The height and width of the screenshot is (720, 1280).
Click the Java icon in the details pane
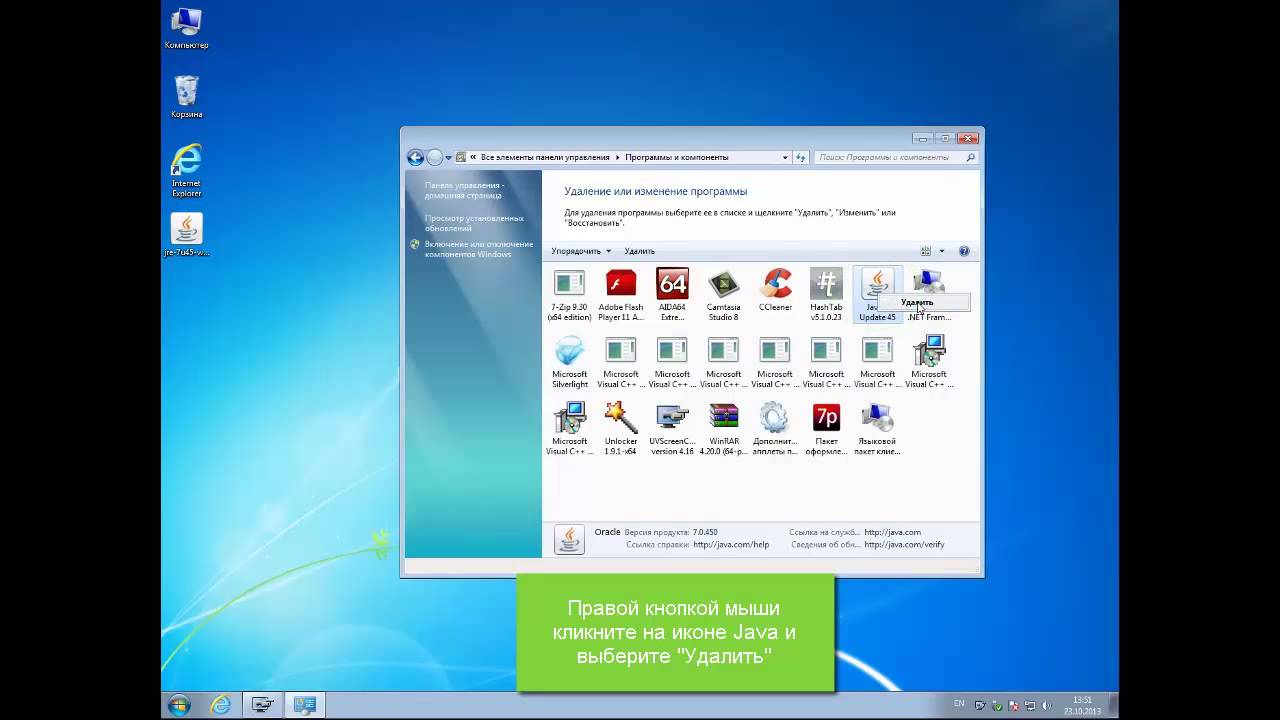coord(569,539)
